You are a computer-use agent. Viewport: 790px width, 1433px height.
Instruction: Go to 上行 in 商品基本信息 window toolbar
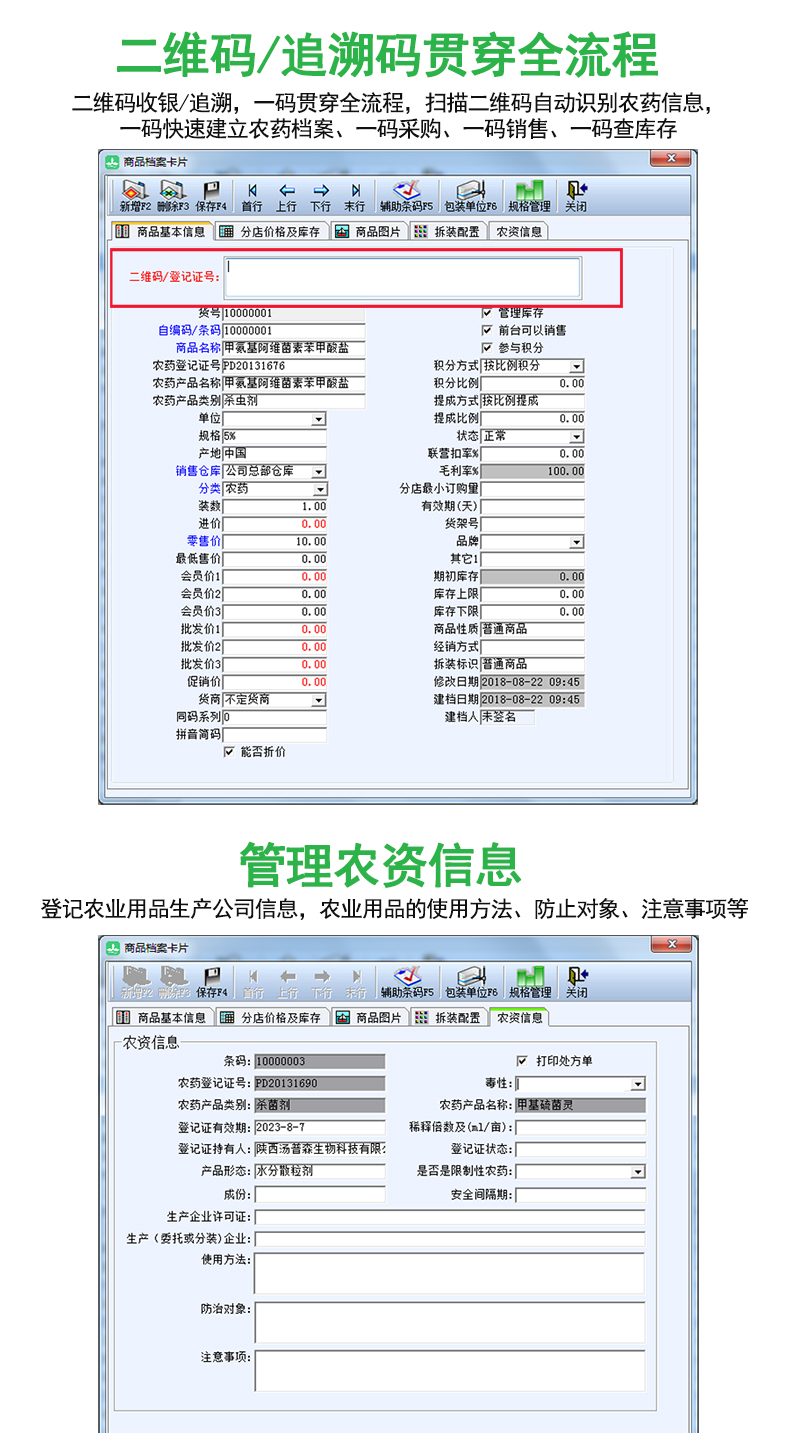click(287, 196)
